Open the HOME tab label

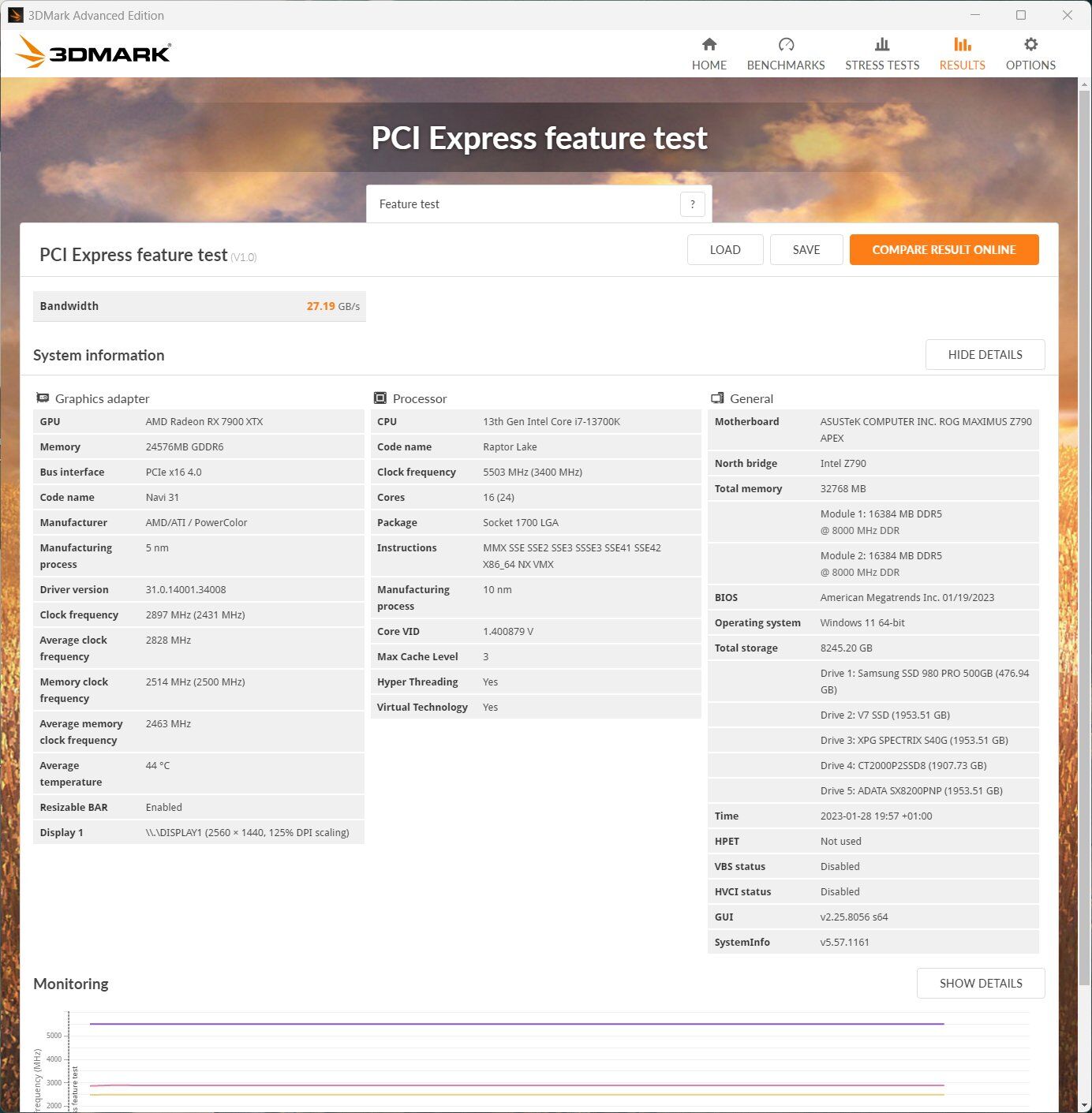click(x=709, y=65)
